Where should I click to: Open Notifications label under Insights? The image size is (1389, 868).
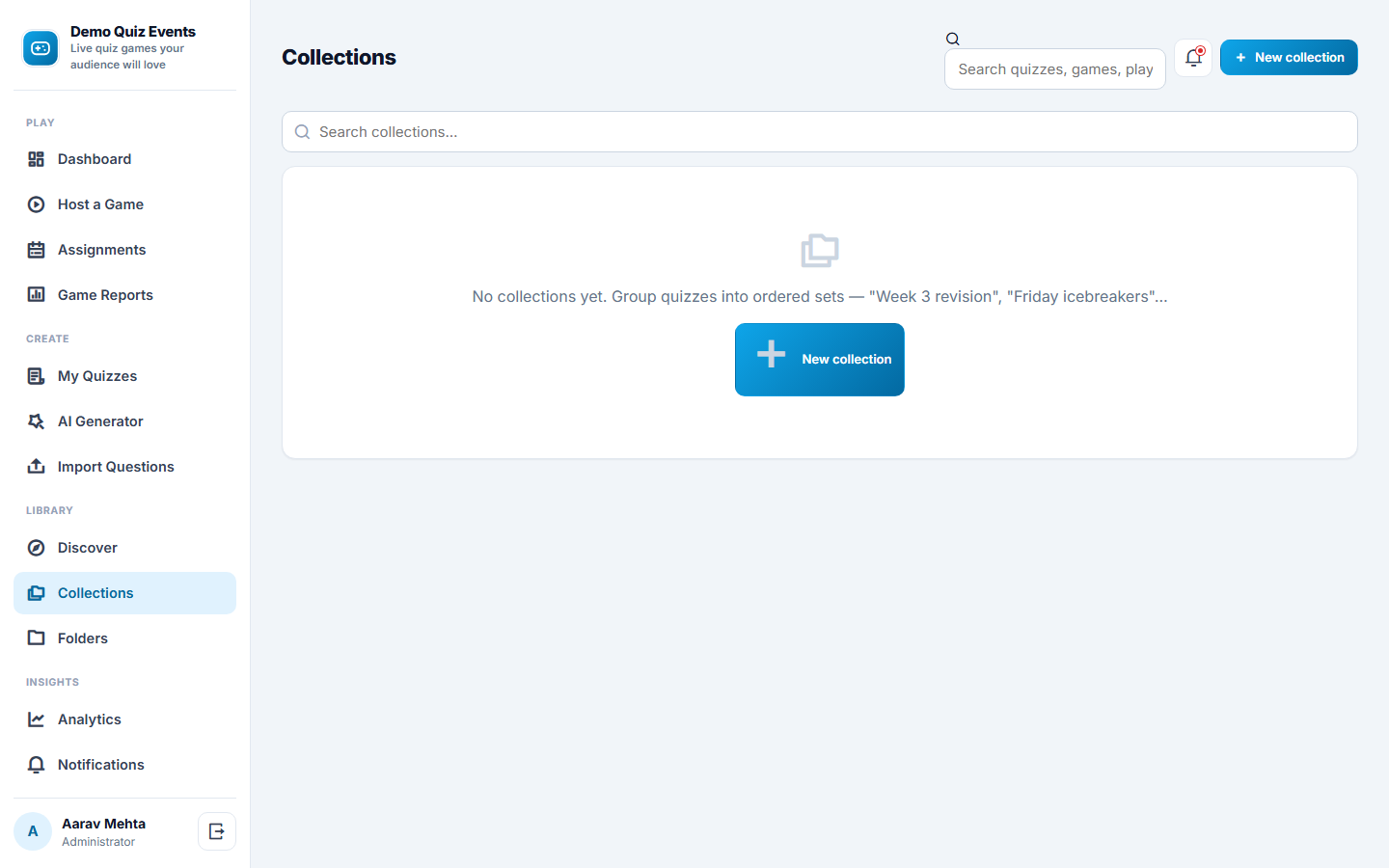pos(101,765)
